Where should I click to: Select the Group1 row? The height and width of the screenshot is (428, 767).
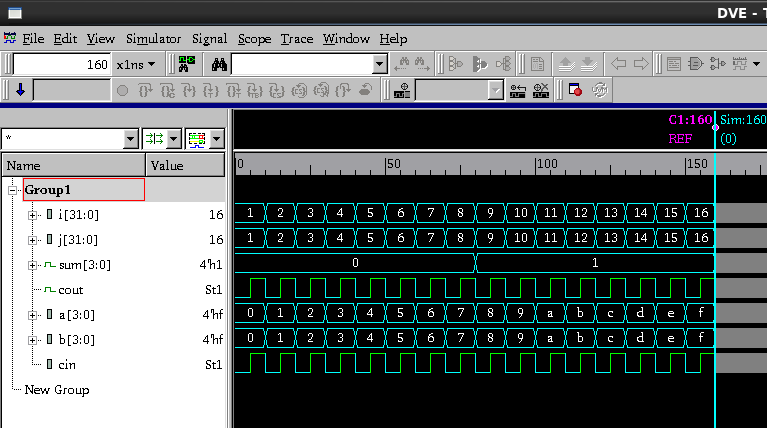(84, 190)
